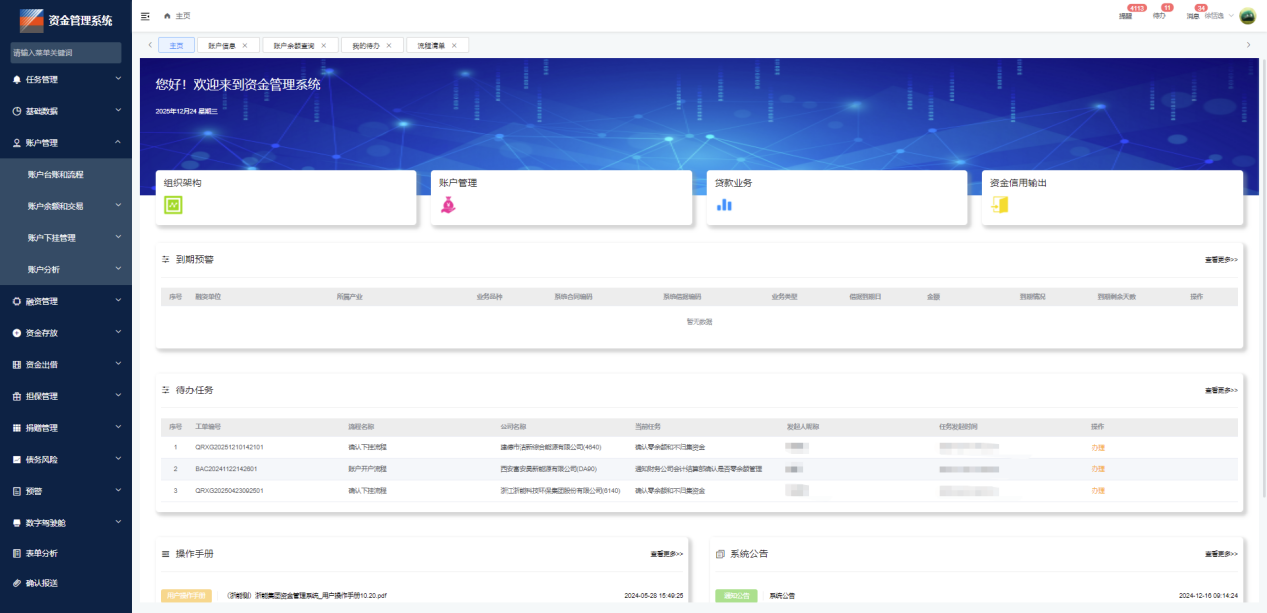
Task: Open the 待办 item with 11 badge
Action: tap(1160, 16)
